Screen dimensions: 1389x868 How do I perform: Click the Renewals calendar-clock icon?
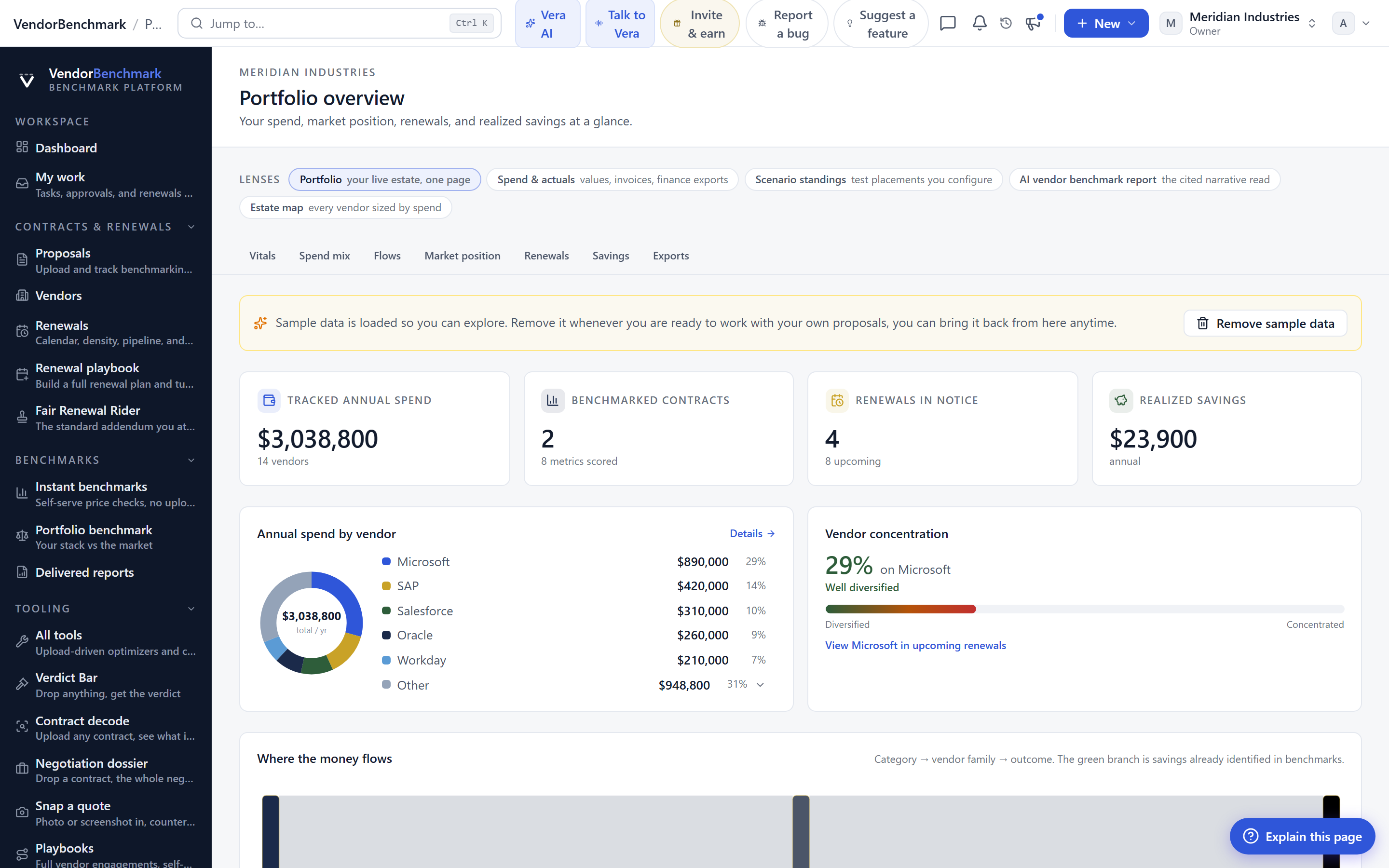coord(22,332)
